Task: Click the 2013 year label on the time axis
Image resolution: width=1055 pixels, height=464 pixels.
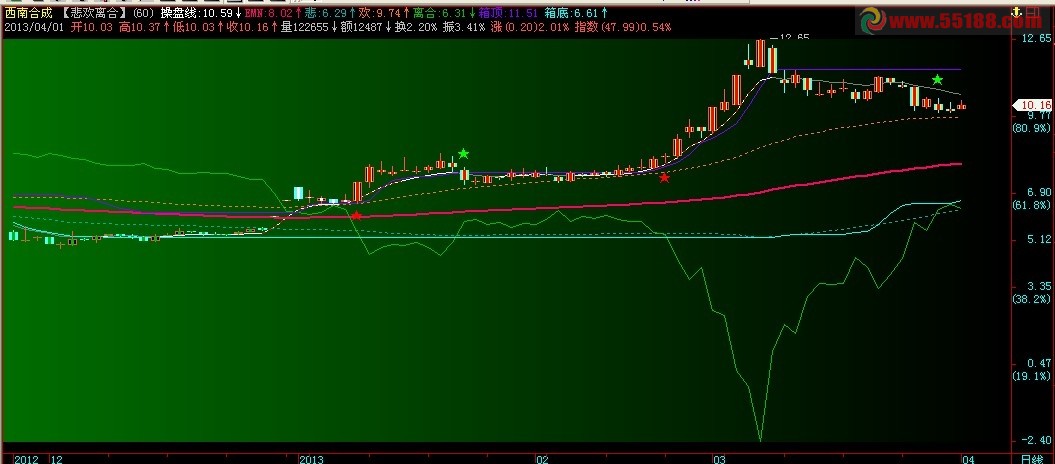Action: [312, 459]
